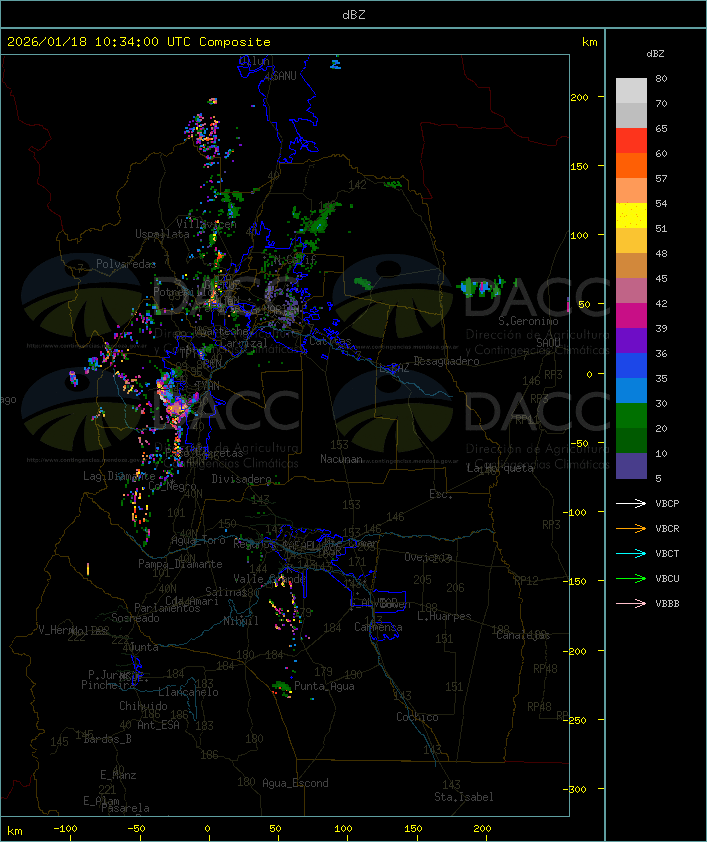The image size is (707, 842).
Task: Click the pink VBBB arrow icon
Action: click(x=631, y=604)
